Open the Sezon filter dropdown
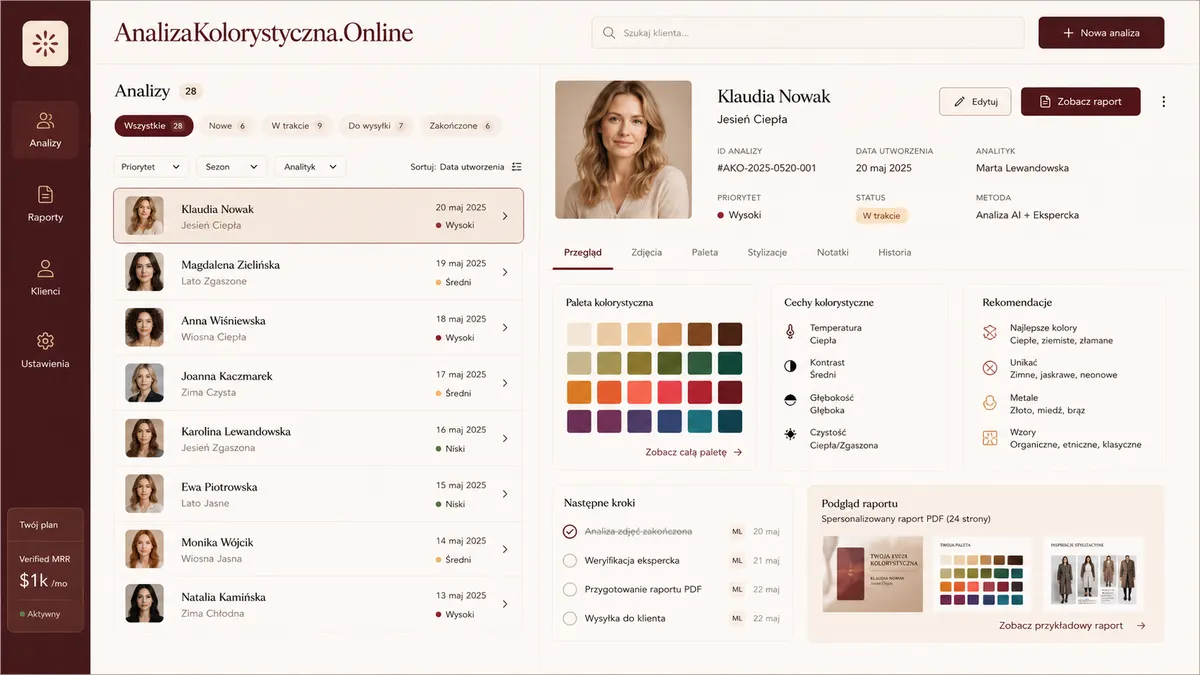The image size is (1200, 675). coord(231,167)
